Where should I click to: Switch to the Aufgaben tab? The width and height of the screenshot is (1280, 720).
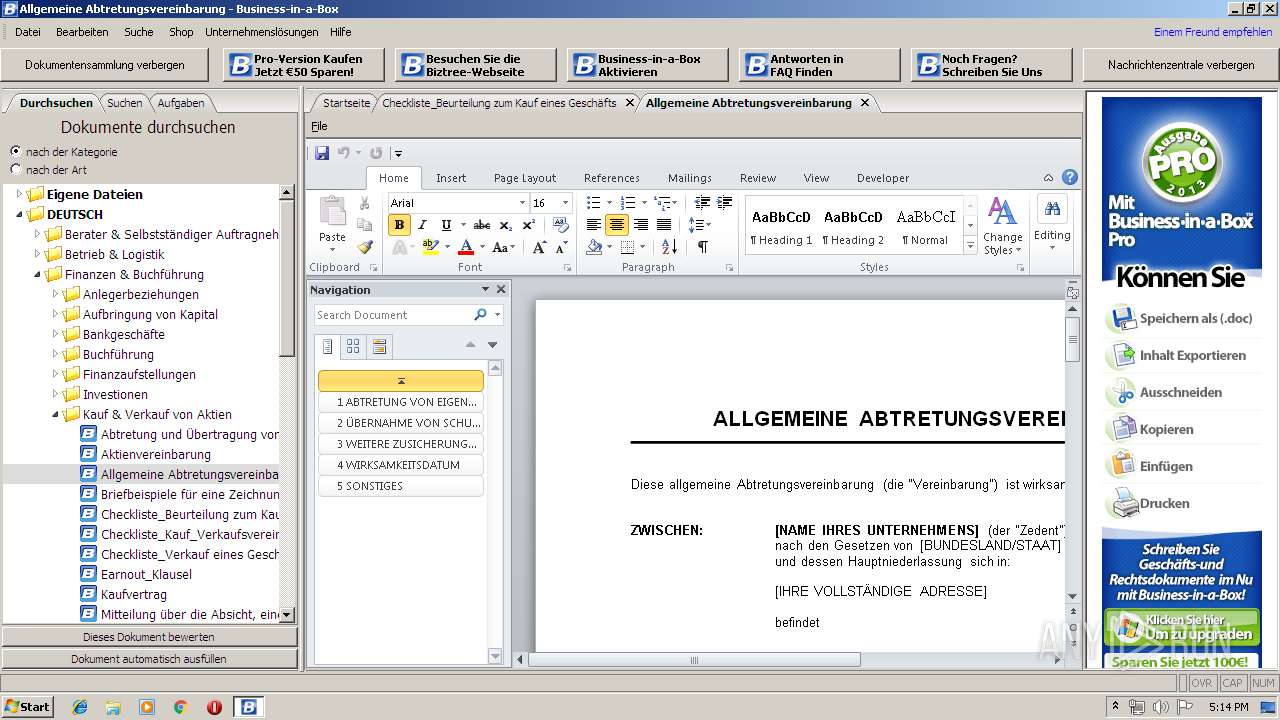pos(181,103)
